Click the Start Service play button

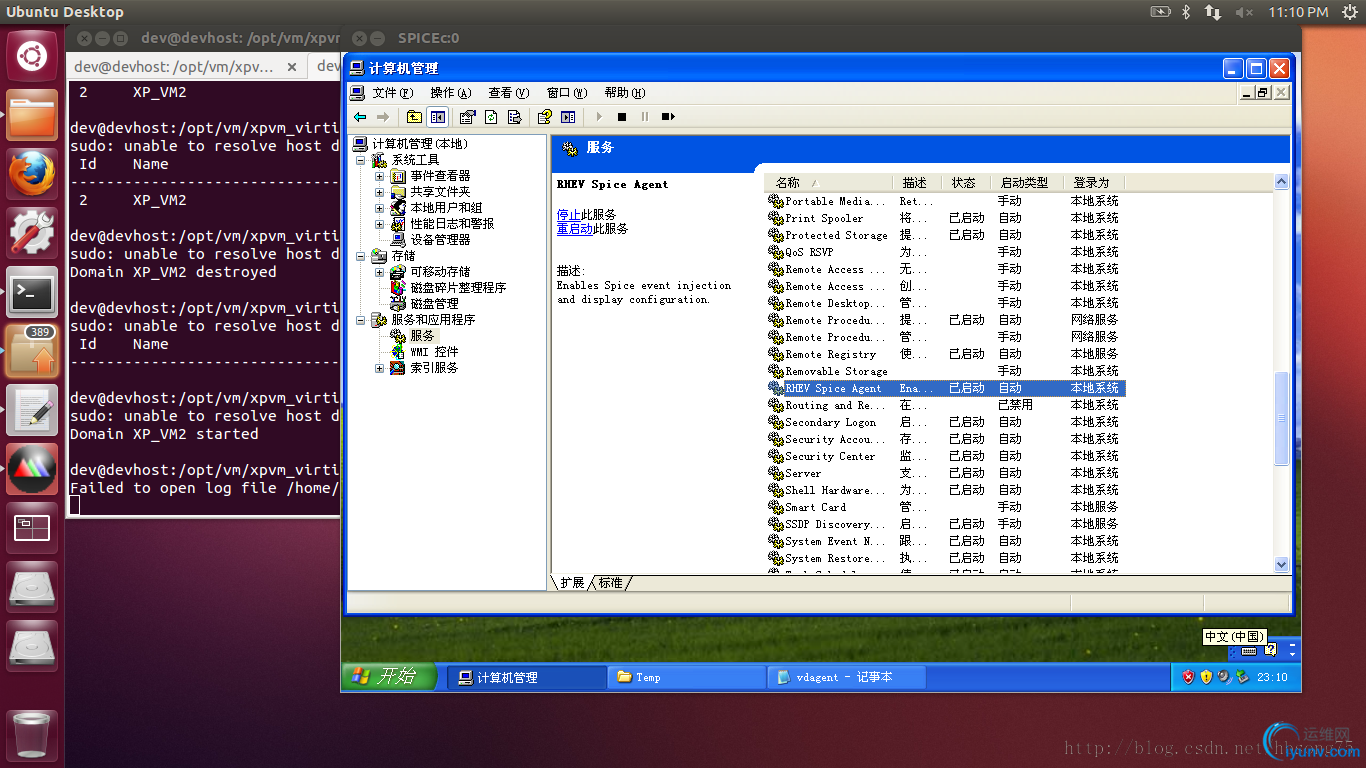point(599,117)
